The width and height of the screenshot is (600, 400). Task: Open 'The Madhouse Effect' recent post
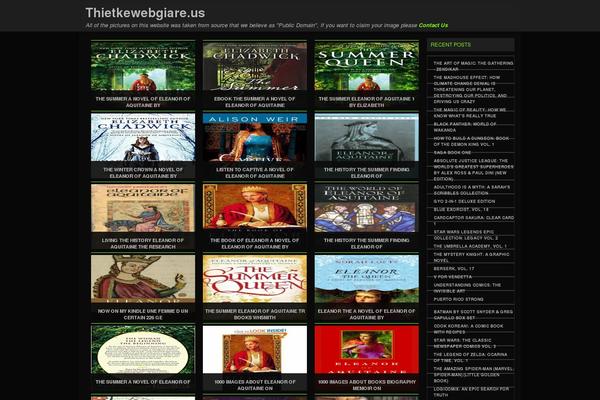click(470, 90)
